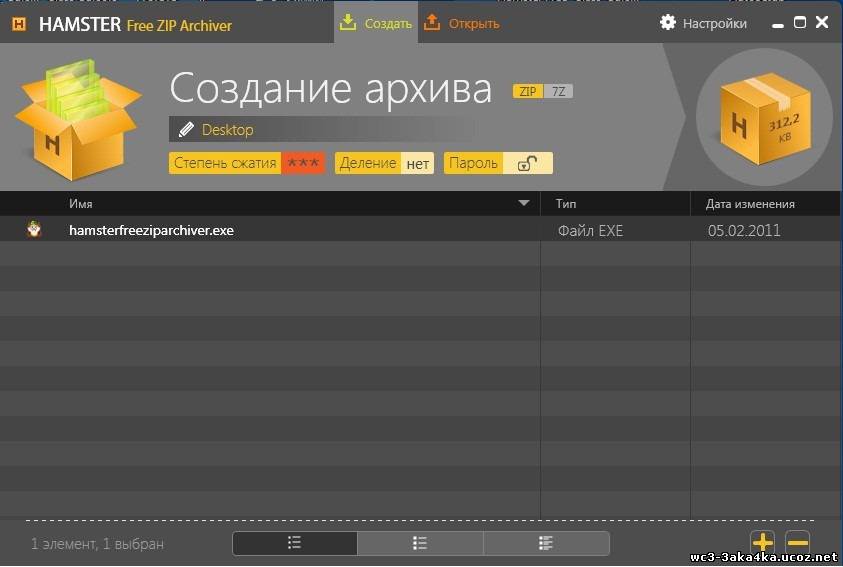Open Степень сжатия level selector
The width and height of the screenshot is (843, 567).
coord(246,163)
